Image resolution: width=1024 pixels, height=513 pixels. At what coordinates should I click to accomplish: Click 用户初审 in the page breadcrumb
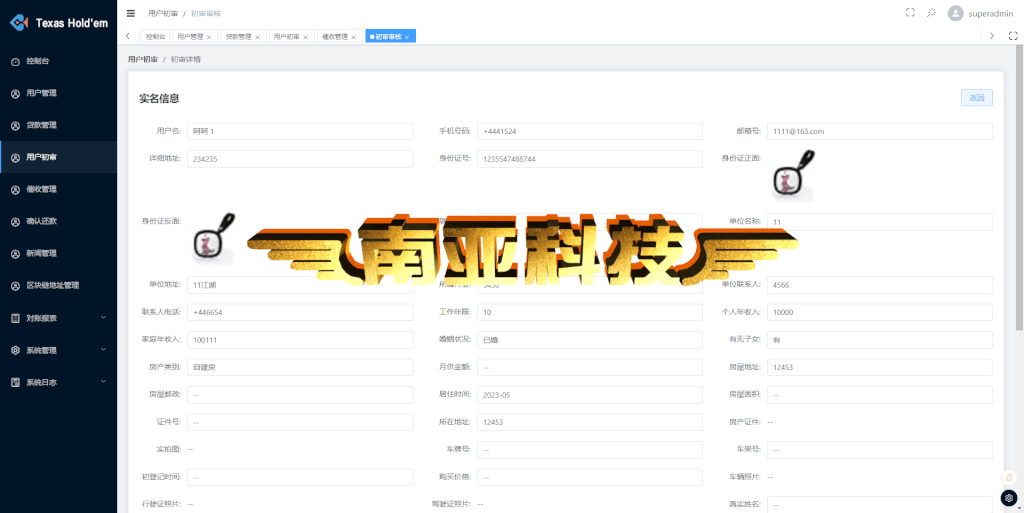pyautogui.click(x=142, y=59)
